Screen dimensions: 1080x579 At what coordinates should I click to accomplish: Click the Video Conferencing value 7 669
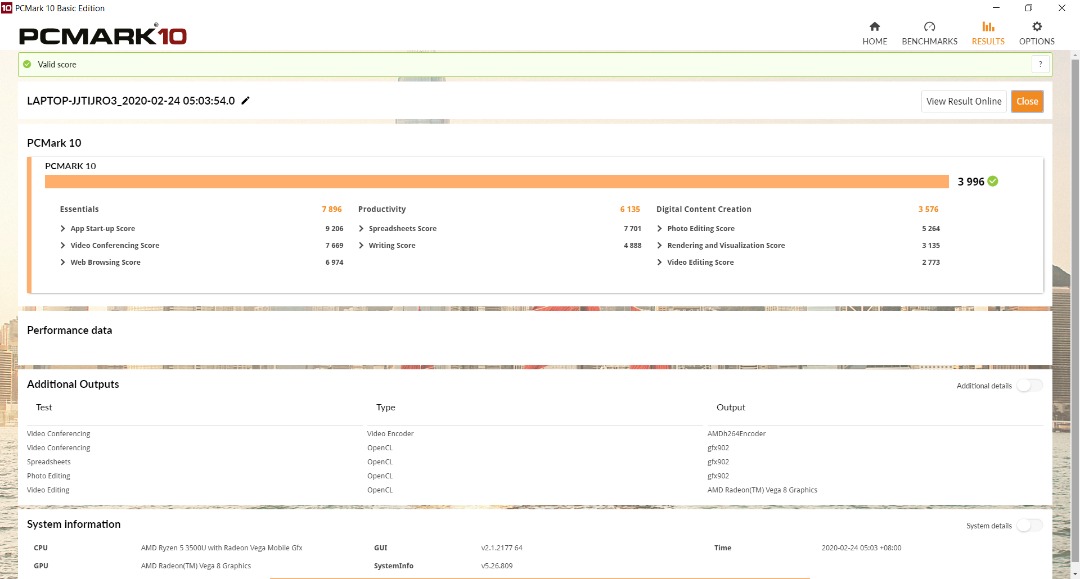[334, 246]
